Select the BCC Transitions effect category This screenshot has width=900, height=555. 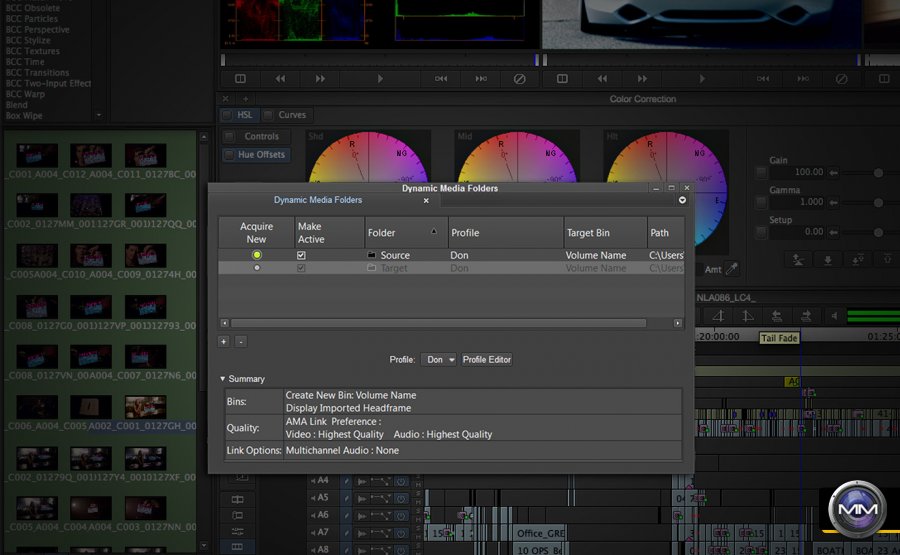(x=38, y=73)
